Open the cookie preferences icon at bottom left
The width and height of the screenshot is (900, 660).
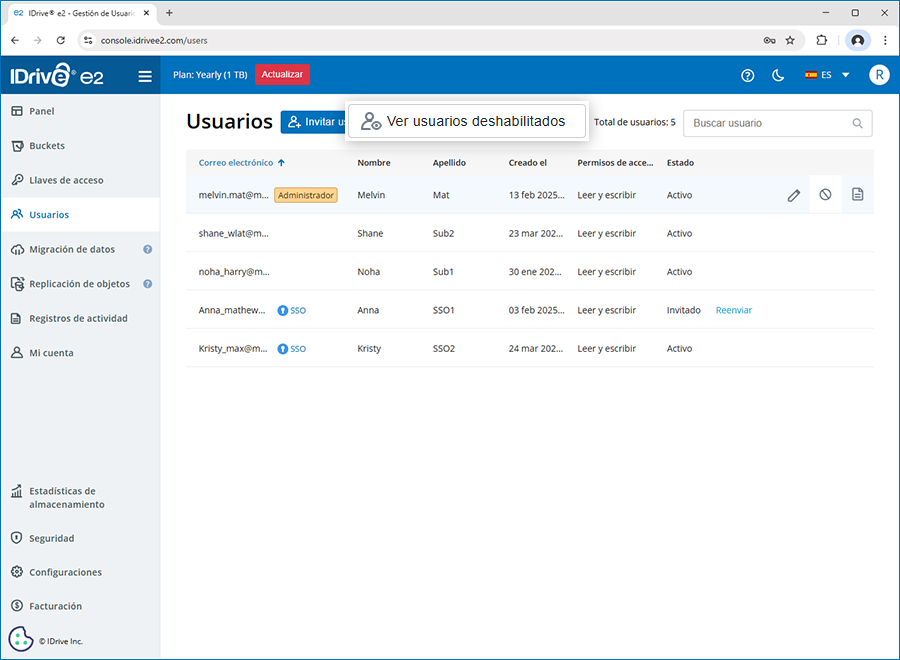[x=22, y=639]
